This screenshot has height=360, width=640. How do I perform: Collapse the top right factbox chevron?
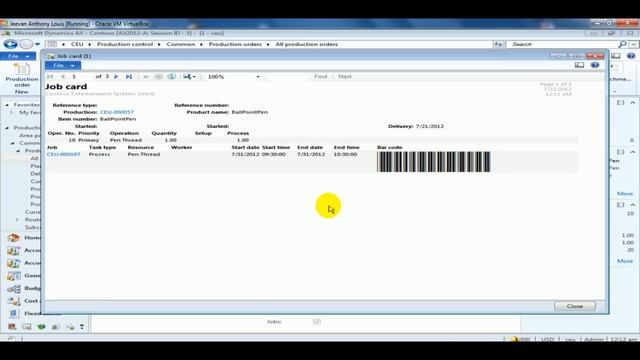pos(633,102)
